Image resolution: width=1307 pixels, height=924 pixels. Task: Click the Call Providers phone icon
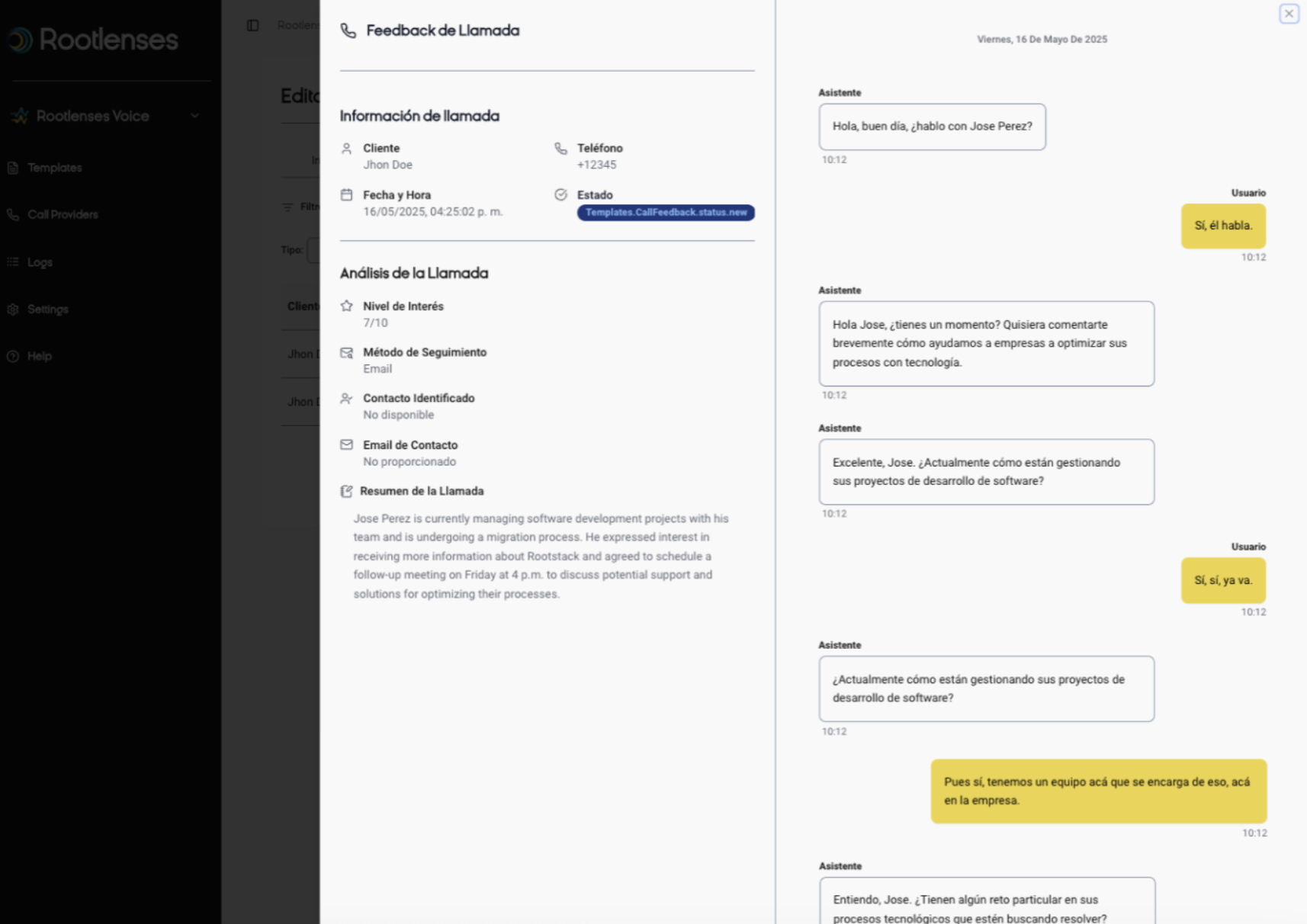point(13,215)
